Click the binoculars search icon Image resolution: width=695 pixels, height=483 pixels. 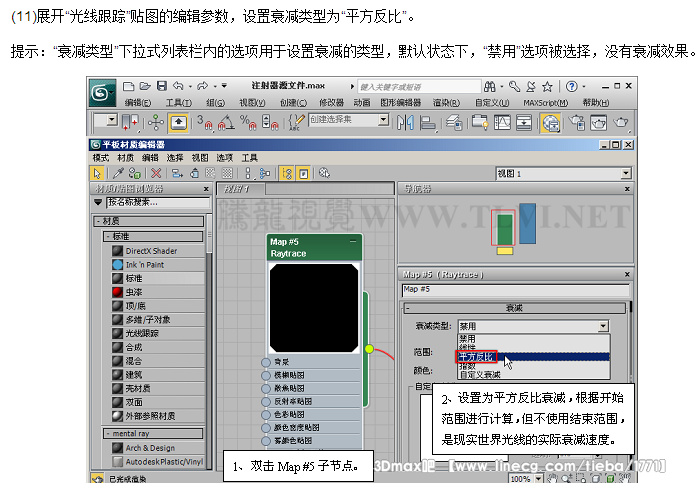pyautogui.click(x=490, y=86)
